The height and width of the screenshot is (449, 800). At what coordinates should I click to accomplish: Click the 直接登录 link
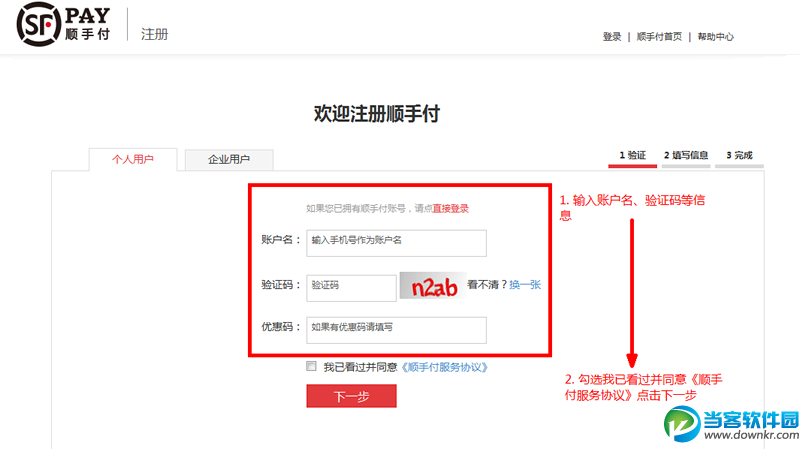coord(451,209)
